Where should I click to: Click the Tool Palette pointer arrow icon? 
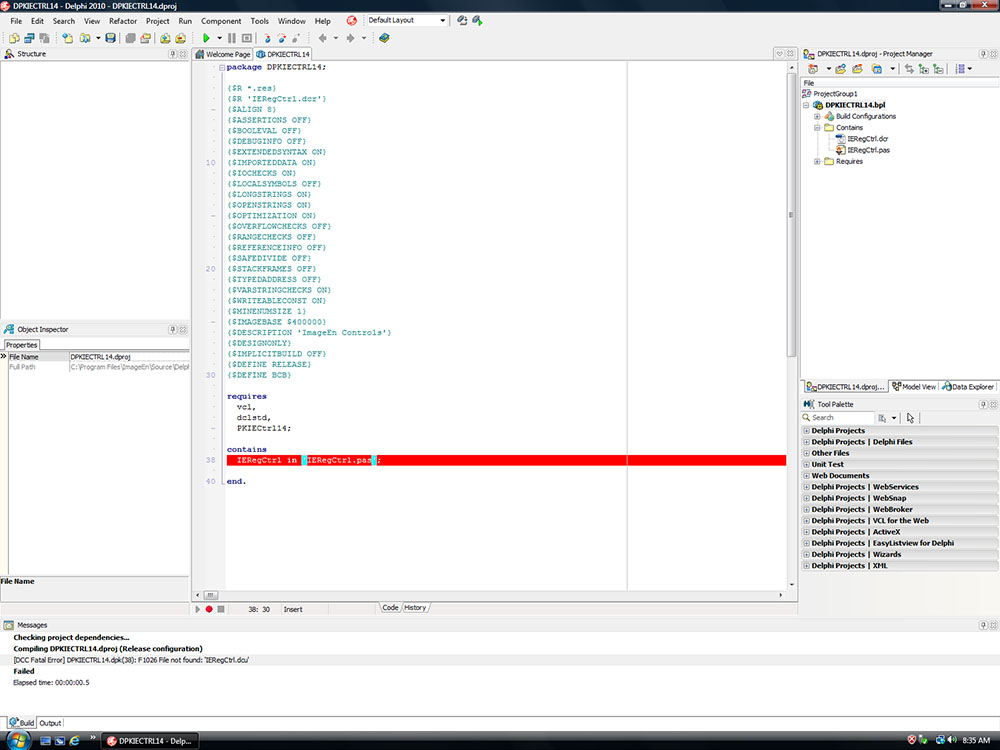(x=910, y=418)
